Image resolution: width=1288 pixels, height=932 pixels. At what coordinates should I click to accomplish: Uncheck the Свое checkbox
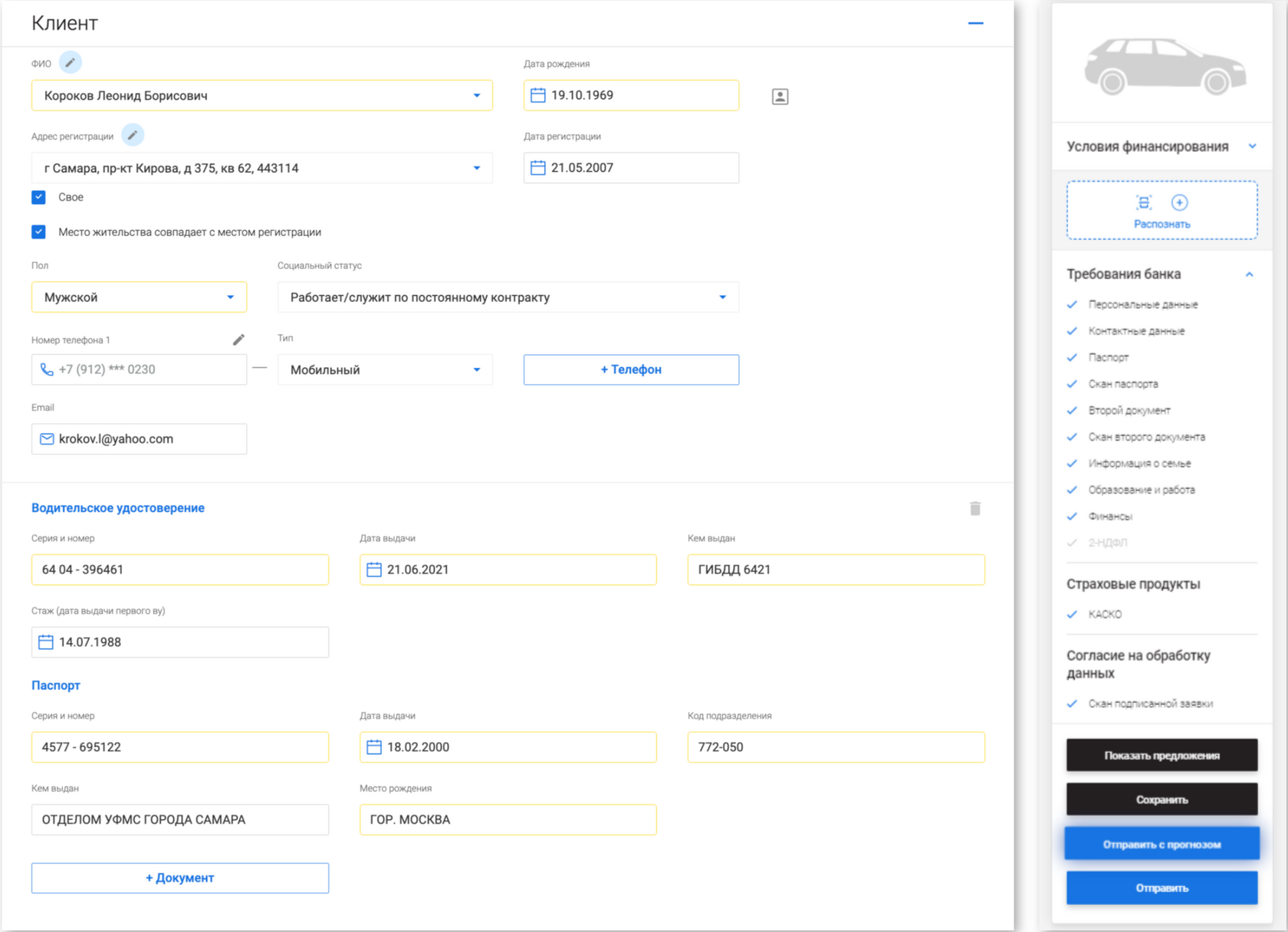pyautogui.click(x=39, y=198)
